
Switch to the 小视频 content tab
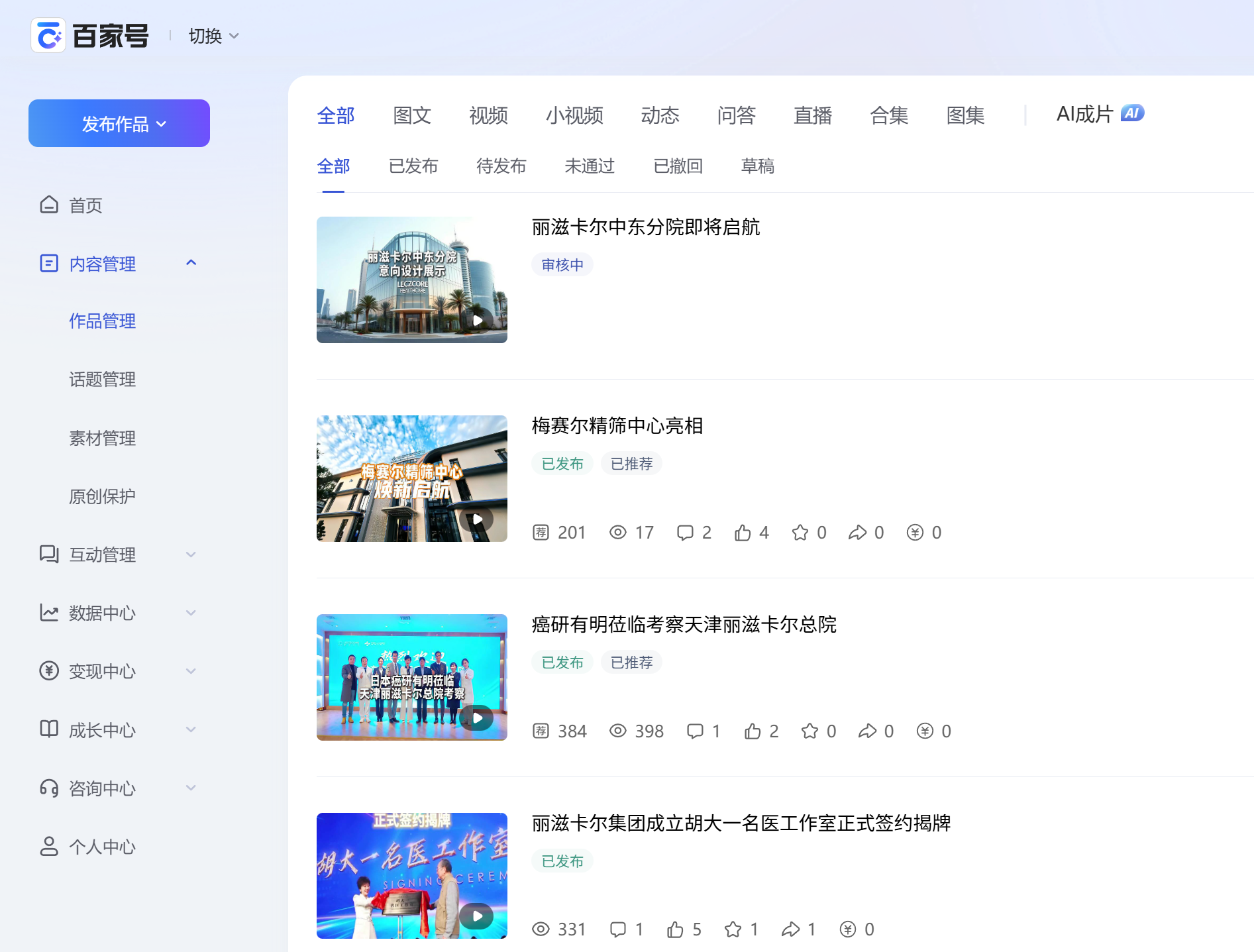pyautogui.click(x=574, y=115)
